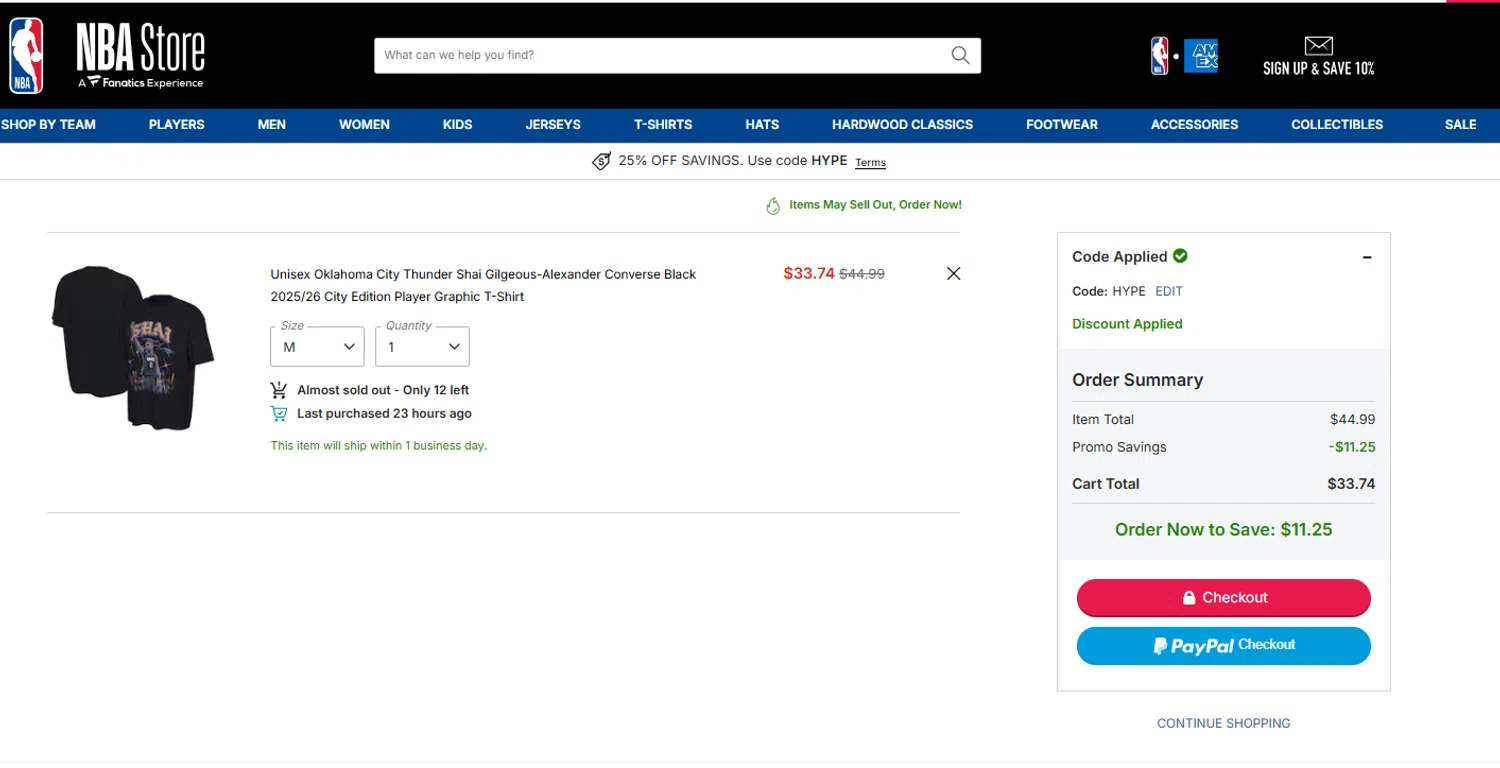Open the promo Terms link

click(870, 162)
